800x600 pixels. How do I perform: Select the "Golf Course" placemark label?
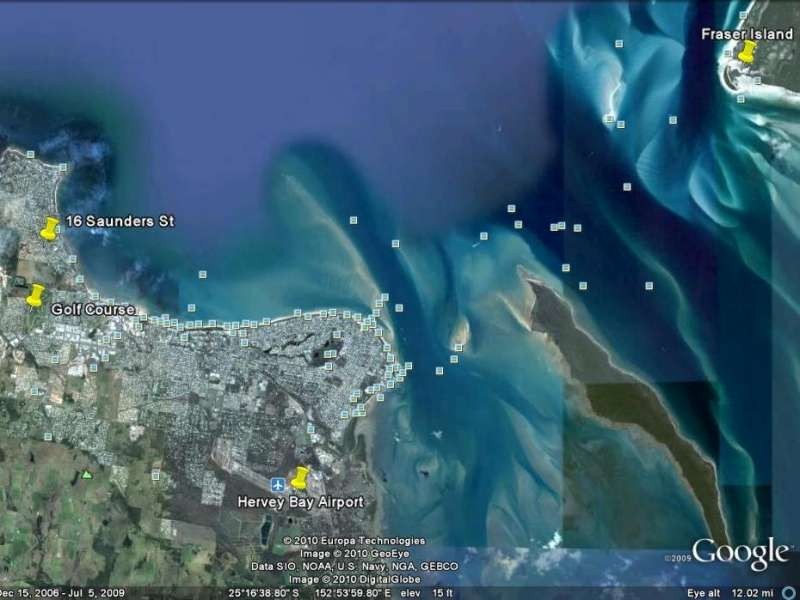(x=94, y=310)
